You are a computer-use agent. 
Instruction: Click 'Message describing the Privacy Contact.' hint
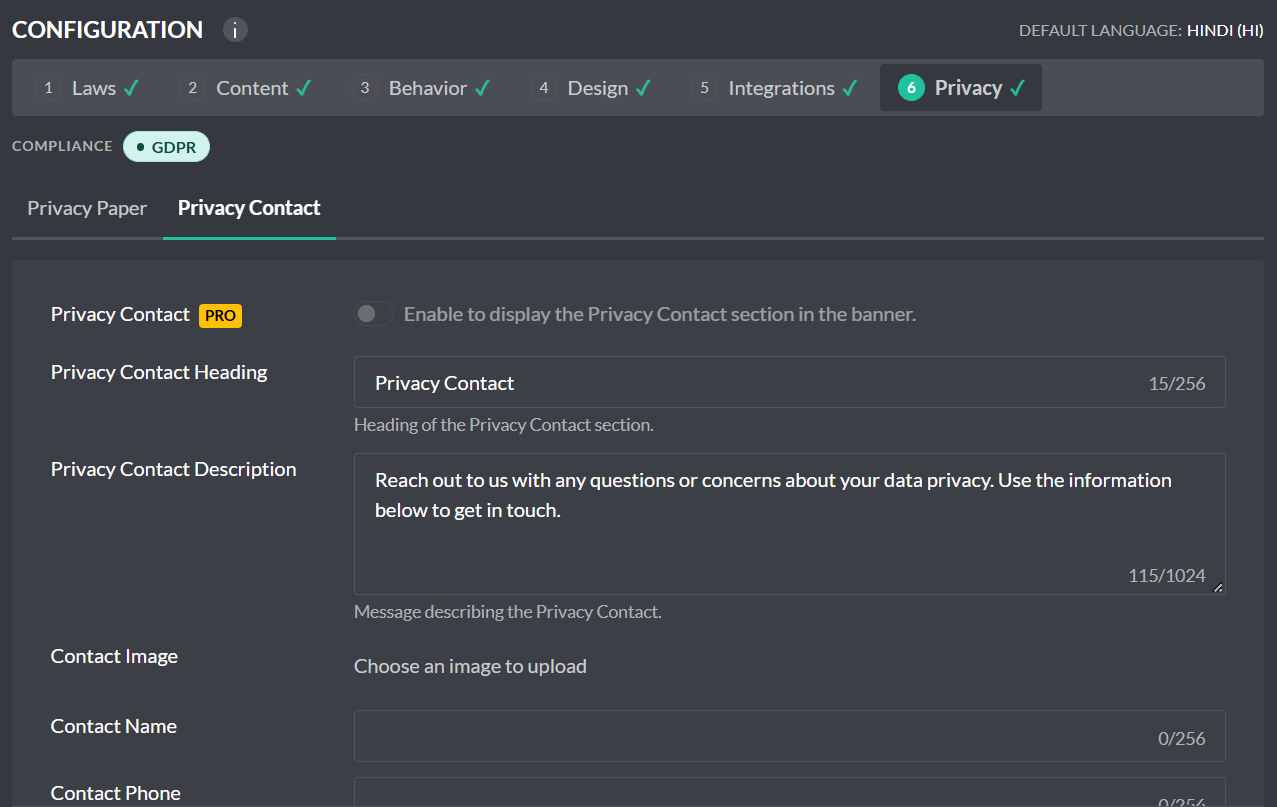pyautogui.click(x=508, y=612)
